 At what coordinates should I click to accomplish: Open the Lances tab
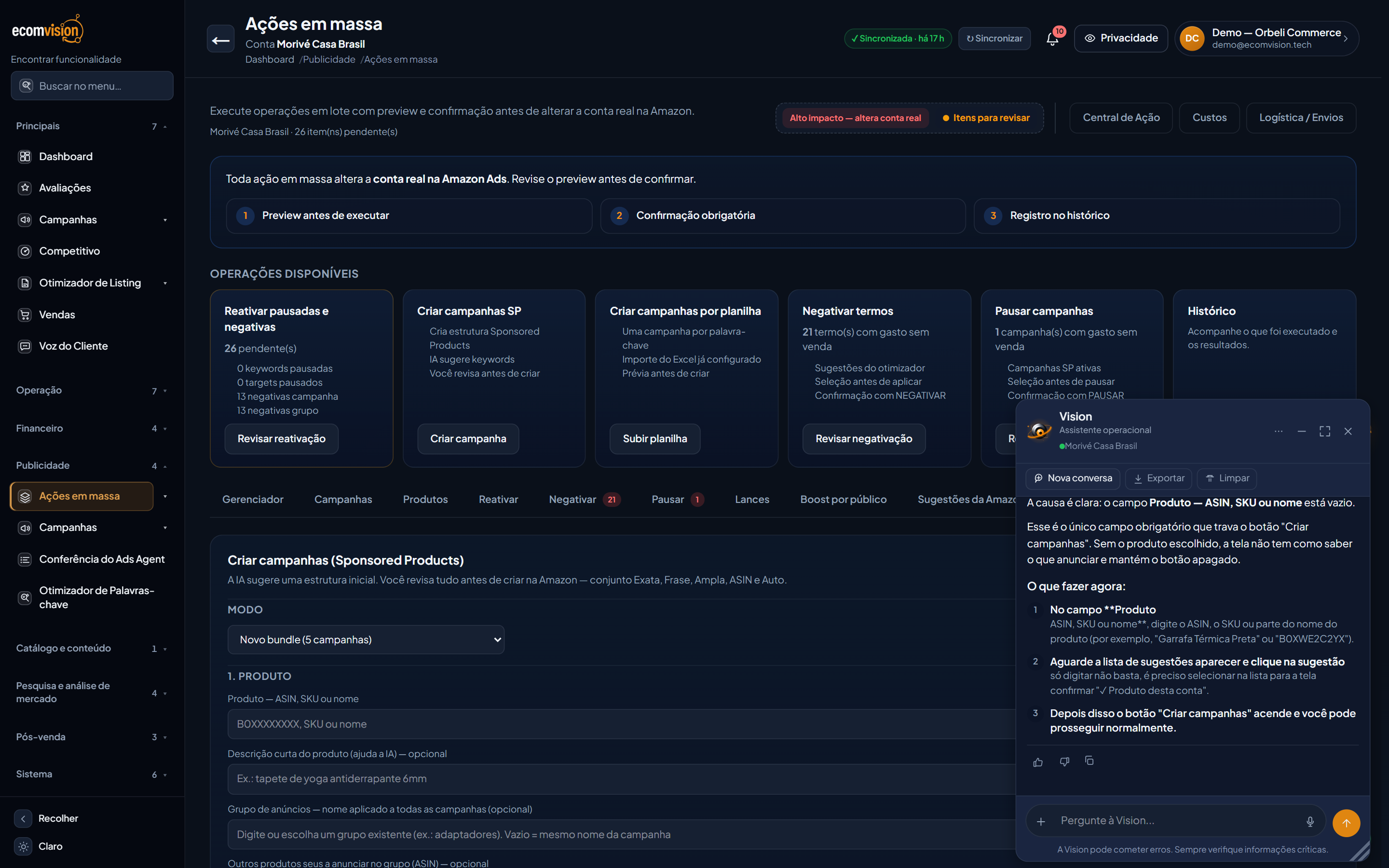point(752,500)
